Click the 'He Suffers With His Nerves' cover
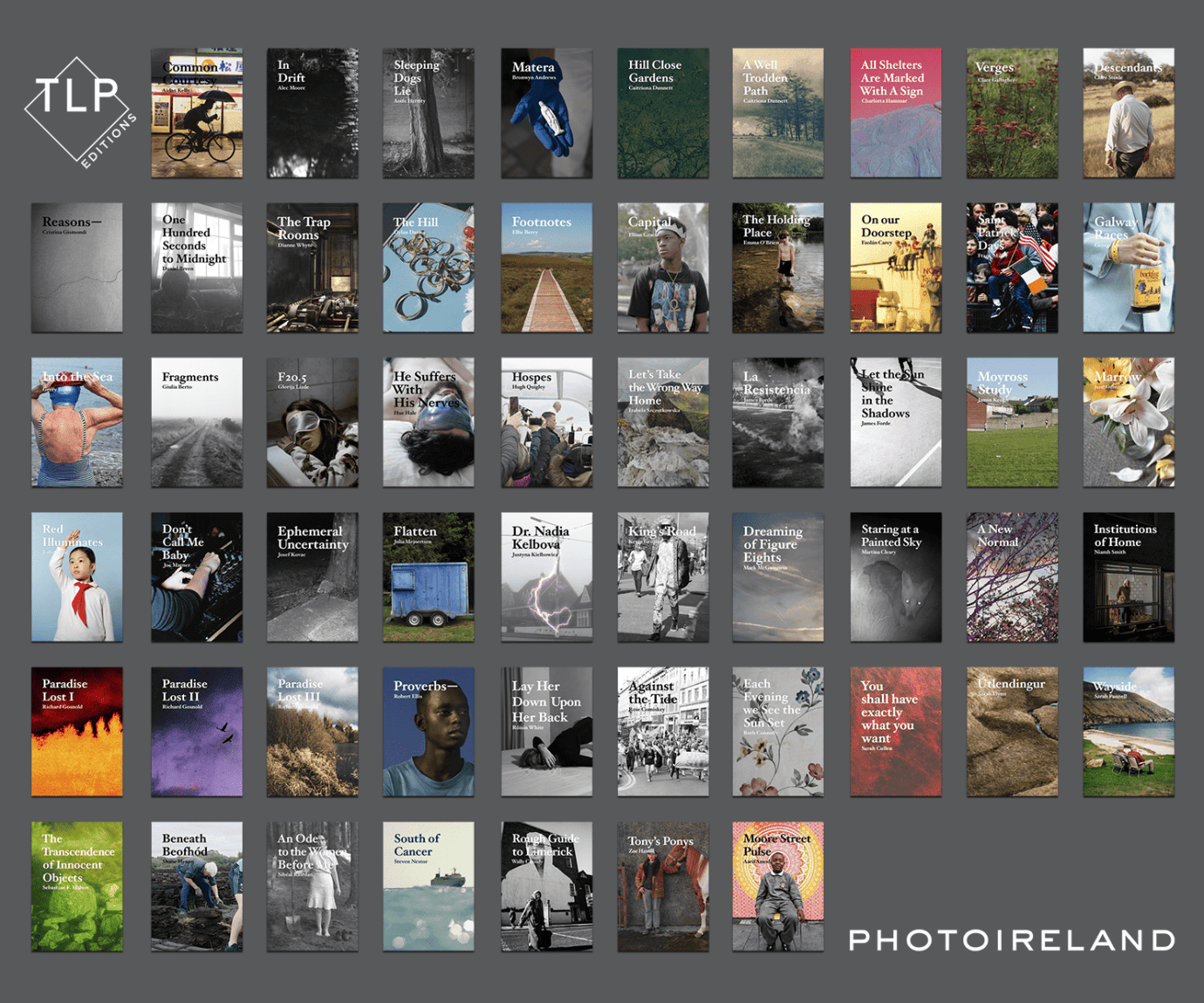This screenshot has width=1204, height=1003. [x=428, y=422]
